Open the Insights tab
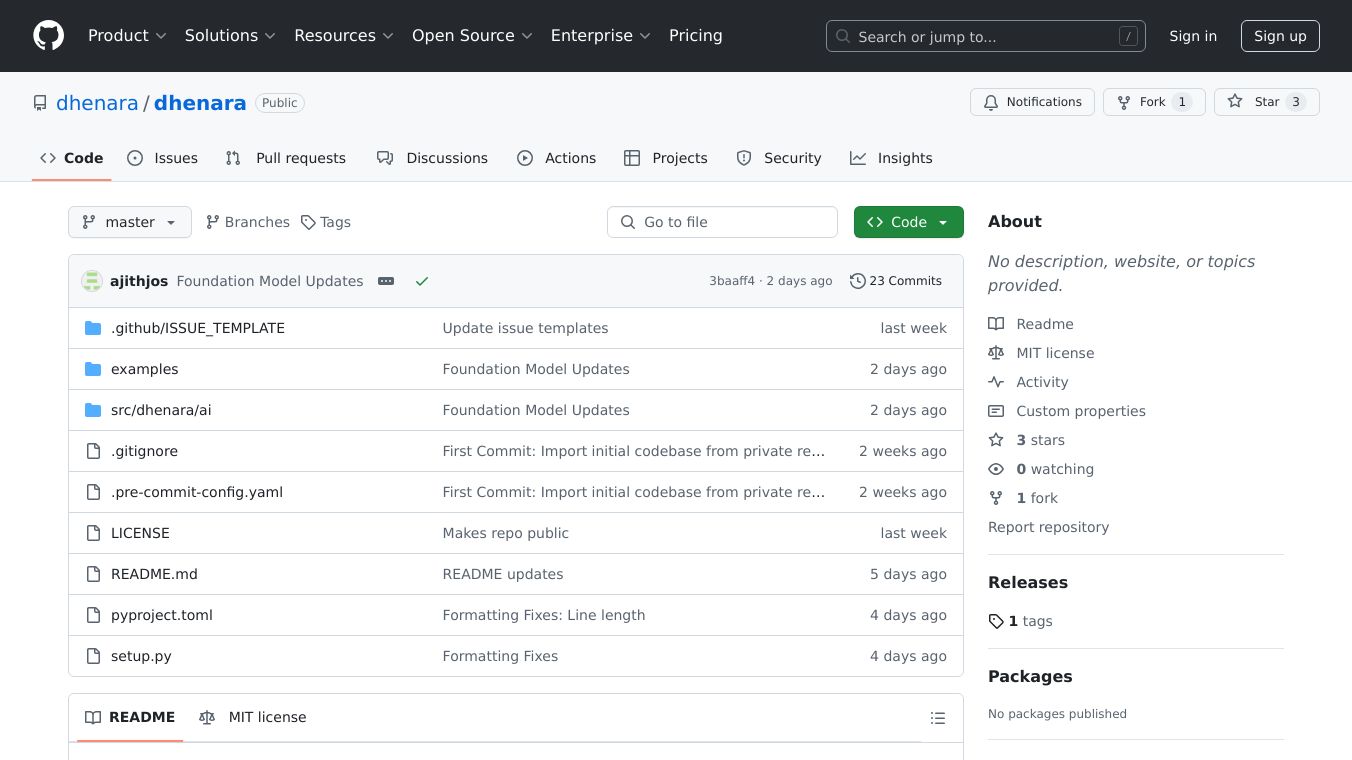Image resolution: width=1352 pixels, height=760 pixels. pyautogui.click(x=891, y=158)
